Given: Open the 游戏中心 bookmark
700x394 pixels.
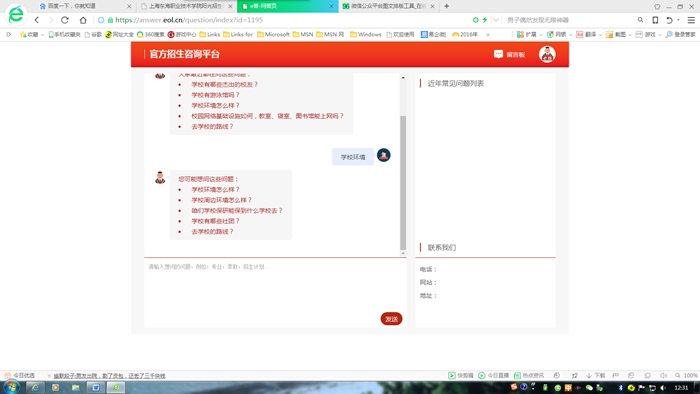Looking at the screenshot, I should (182, 34).
